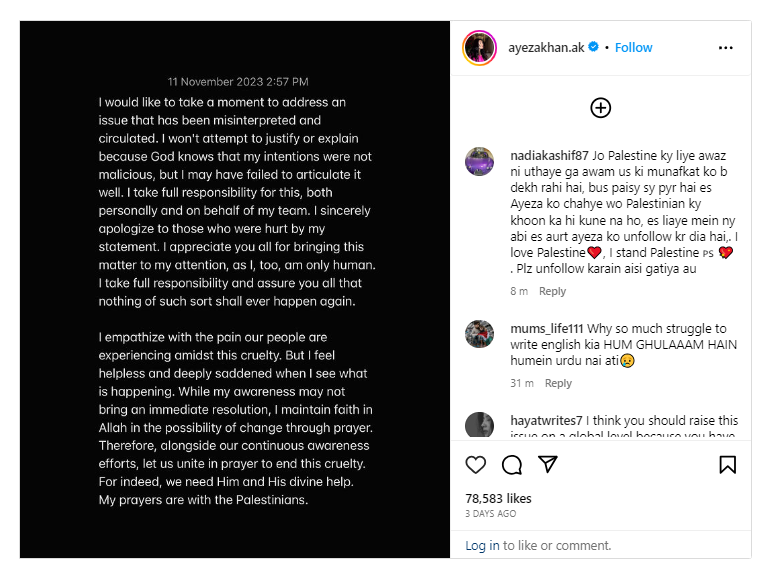Save post with bookmark icon
Image resolution: width=759 pixels, height=579 pixels.
(728, 465)
